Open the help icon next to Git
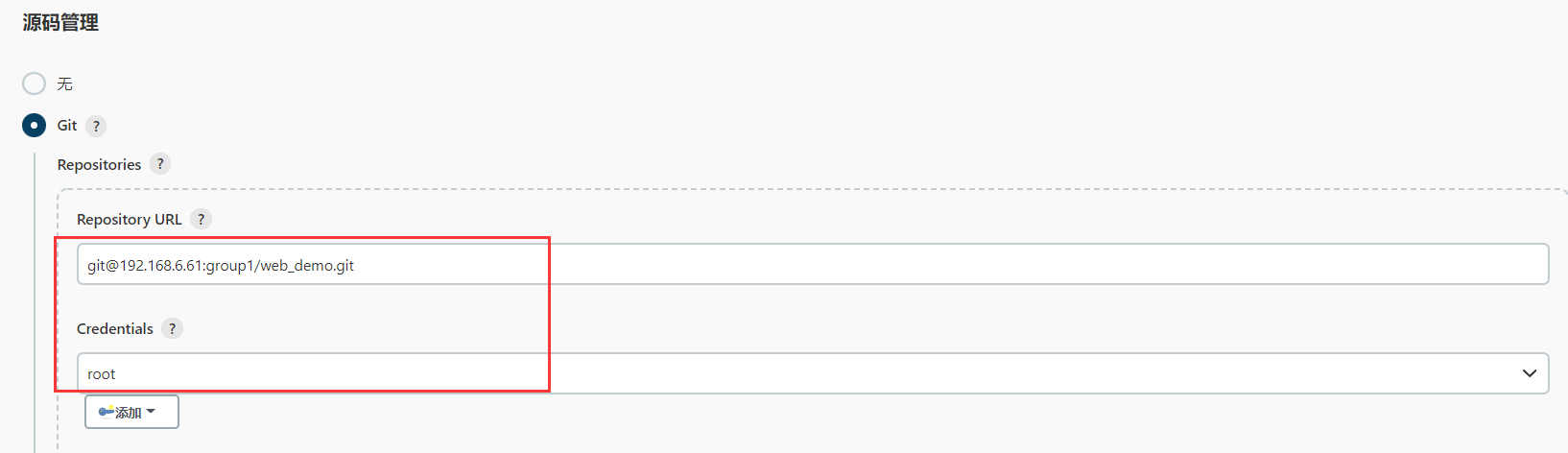The width and height of the screenshot is (1568, 453). (x=96, y=126)
